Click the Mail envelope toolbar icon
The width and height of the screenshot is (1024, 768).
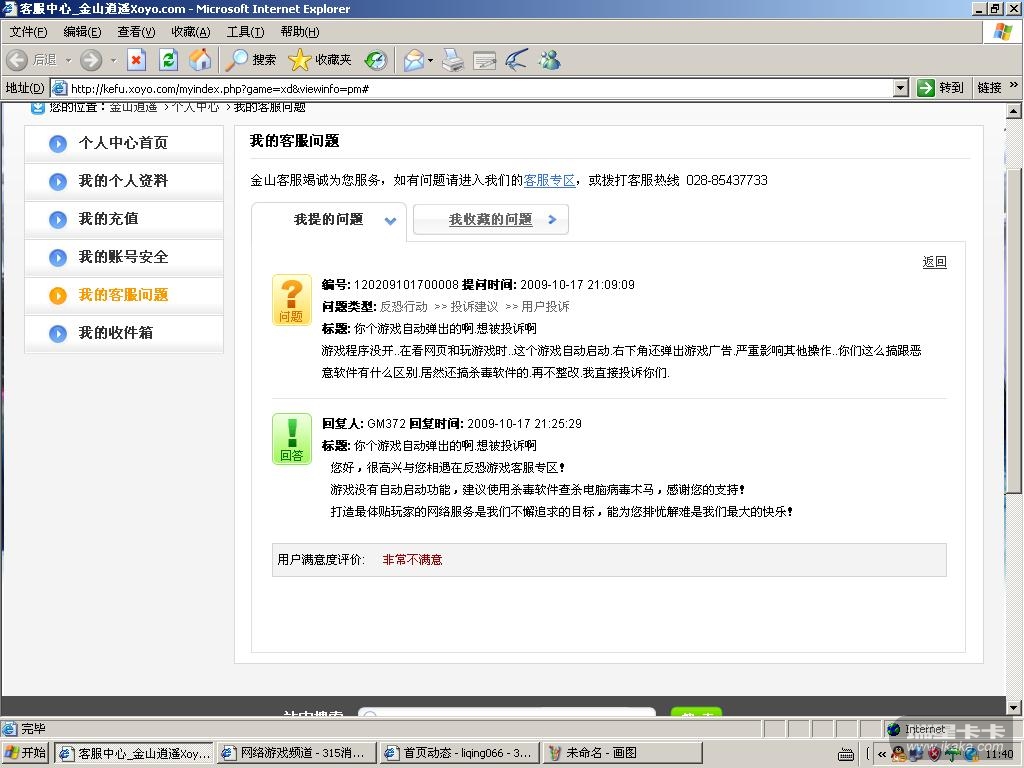tap(413, 60)
